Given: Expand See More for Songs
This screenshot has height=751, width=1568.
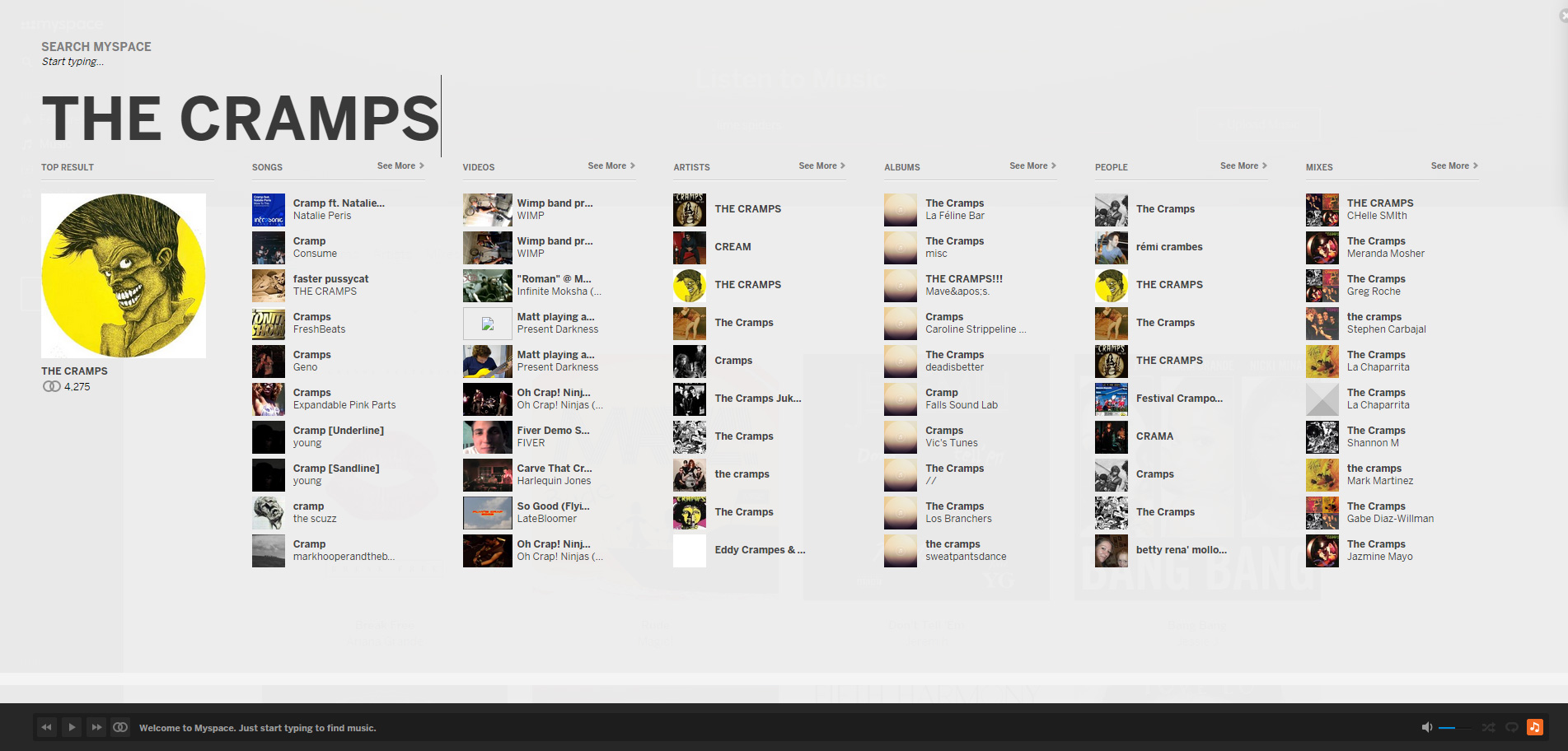Looking at the screenshot, I should [x=400, y=166].
